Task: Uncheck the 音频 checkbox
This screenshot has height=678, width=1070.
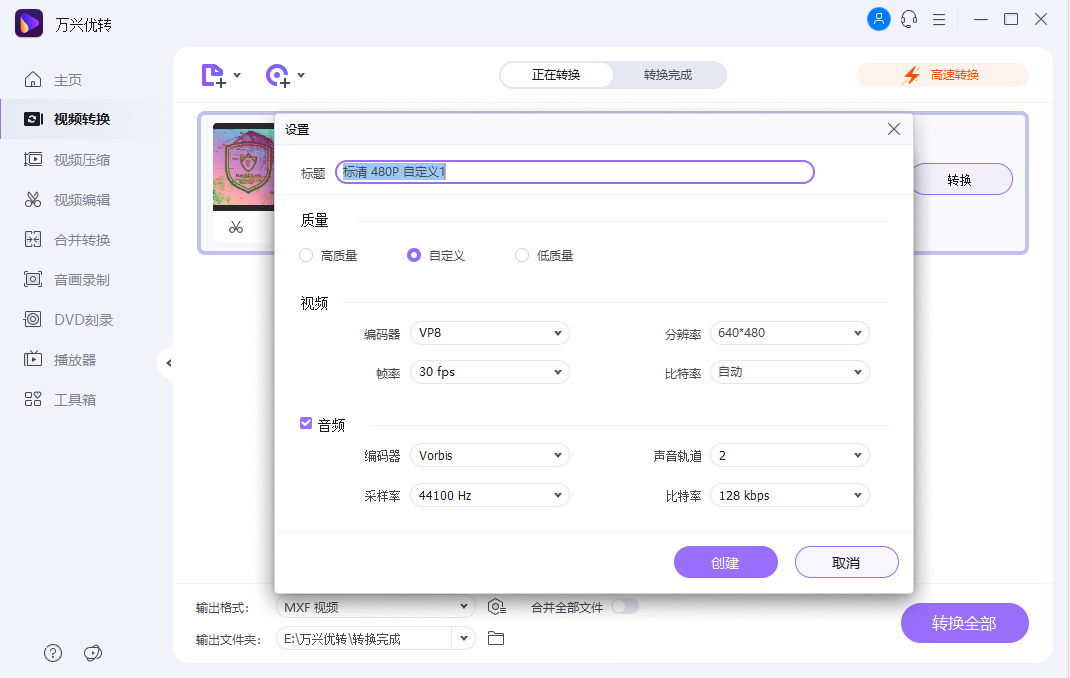Action: pos(306,423)
